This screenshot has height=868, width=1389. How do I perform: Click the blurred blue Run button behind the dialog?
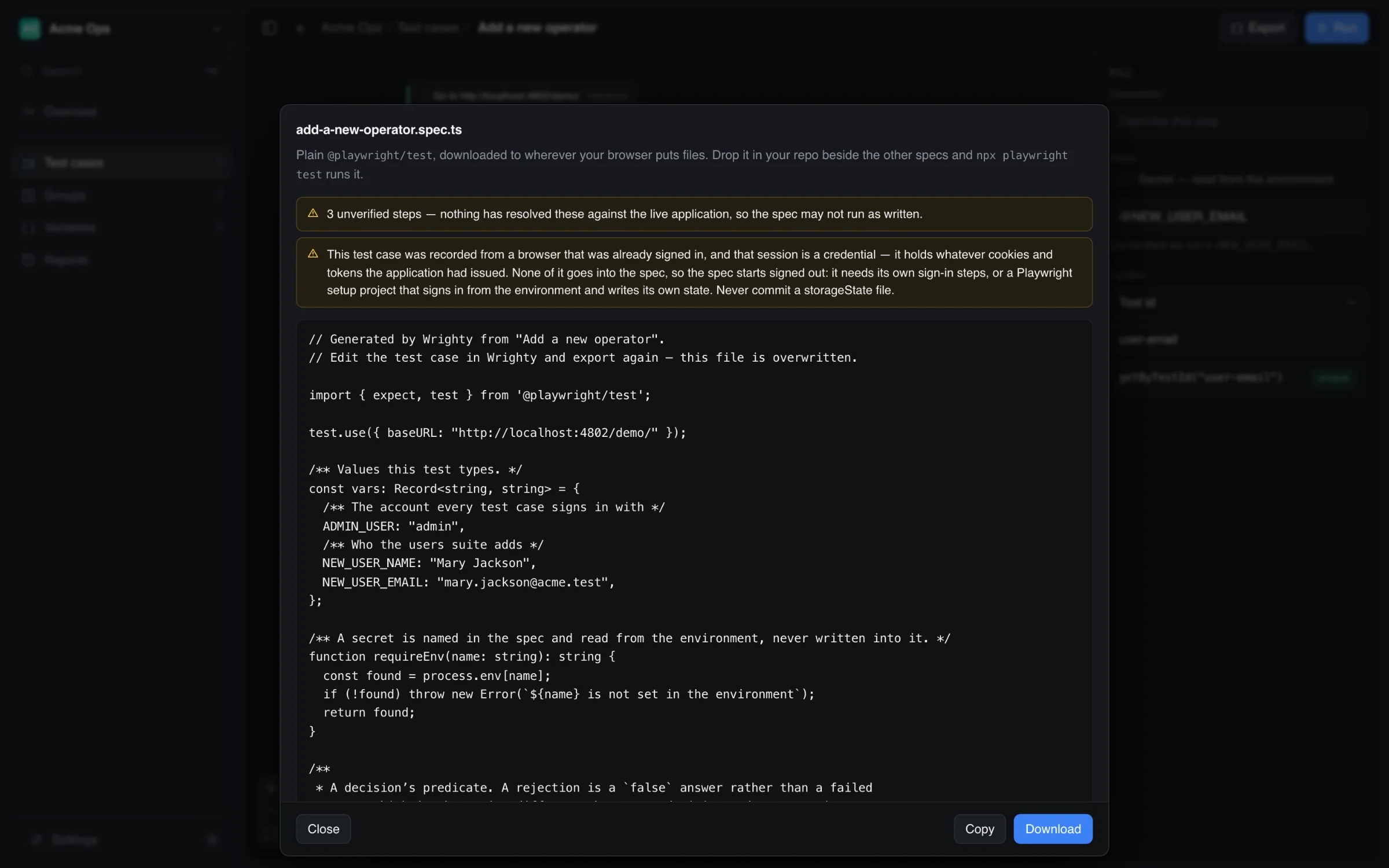(x=1336, y=28)
